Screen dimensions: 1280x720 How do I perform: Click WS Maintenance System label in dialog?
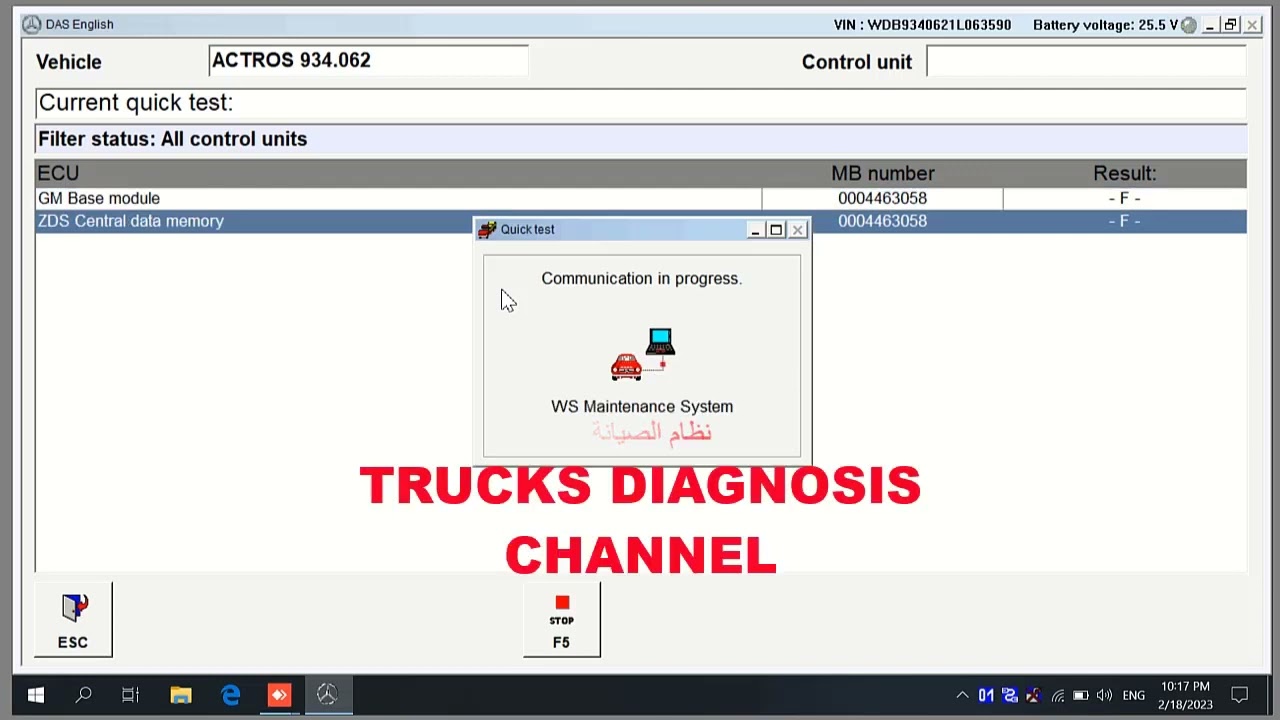(x=642, y=406)
